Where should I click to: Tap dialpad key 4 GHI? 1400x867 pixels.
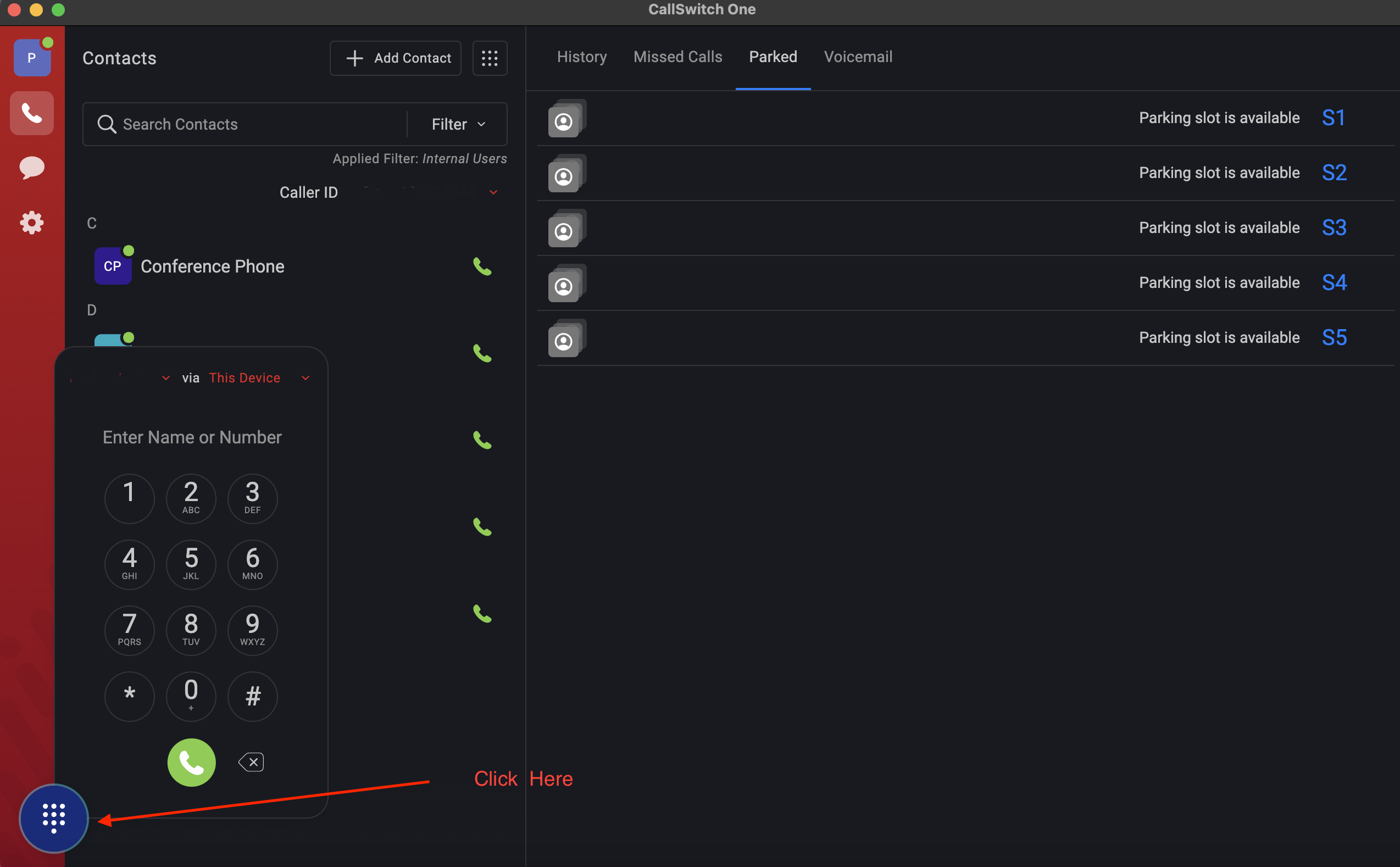click(x=130, y=564)
